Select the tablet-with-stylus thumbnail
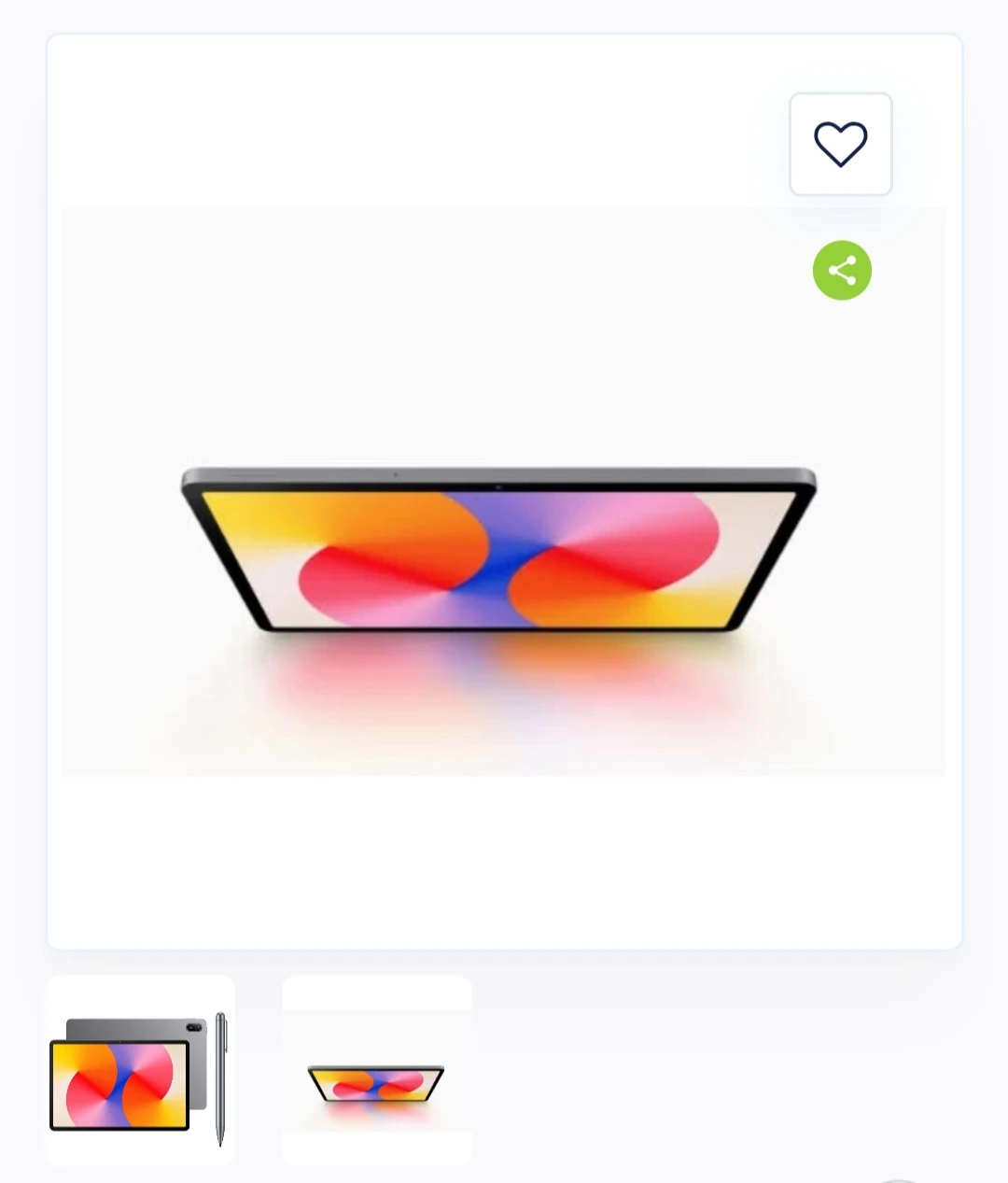 (x=140, y=1070)
